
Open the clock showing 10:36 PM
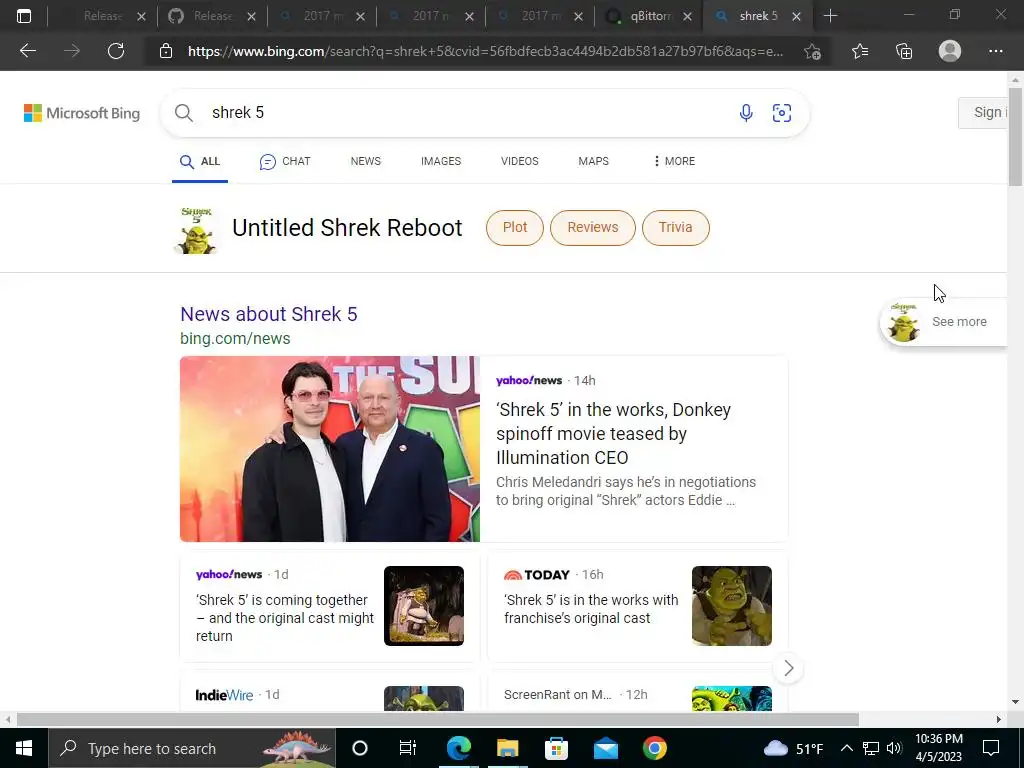[938, 748]
